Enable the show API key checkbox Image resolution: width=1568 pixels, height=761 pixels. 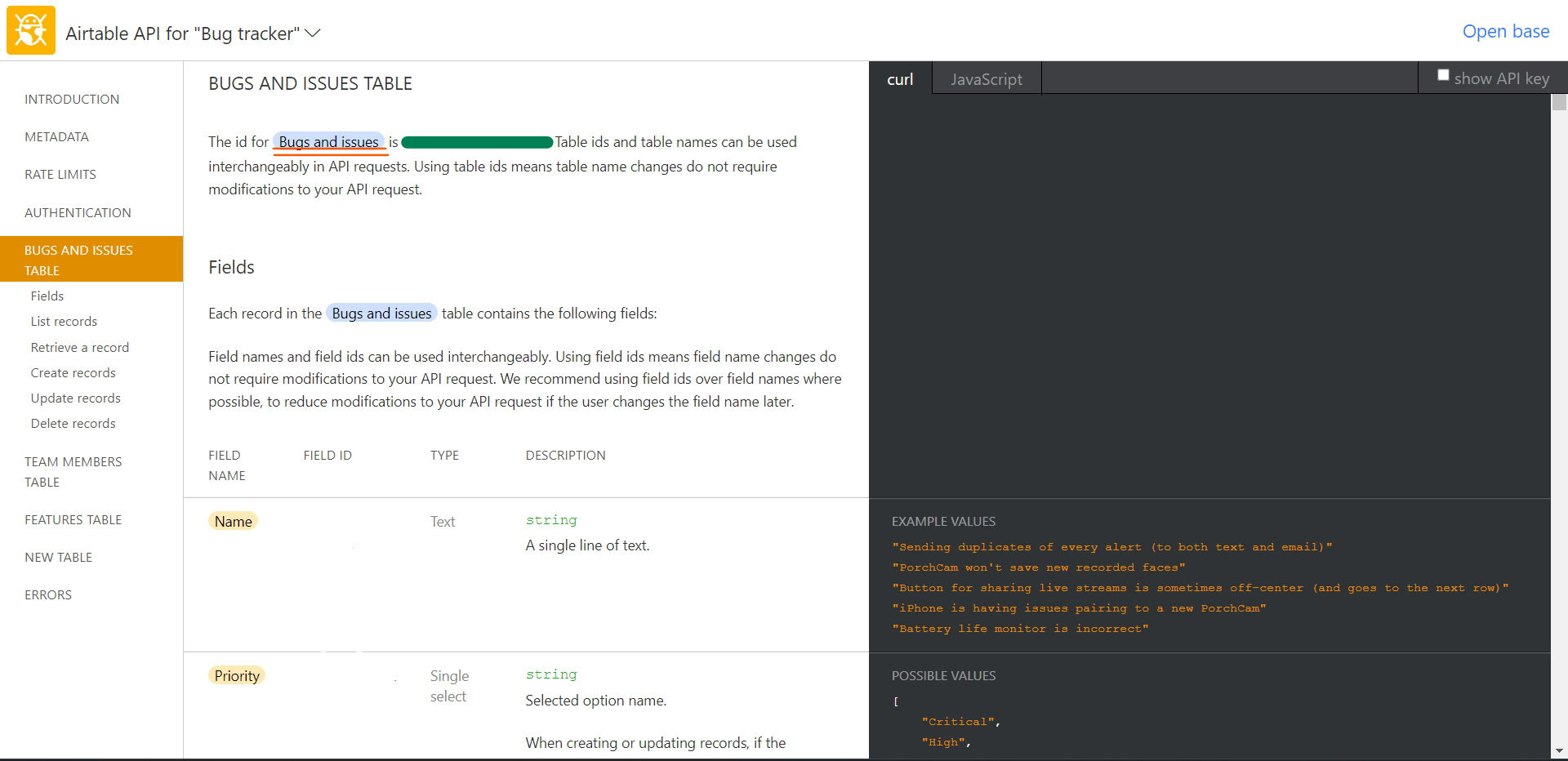pyautogui.click(x=1443, y=75)
